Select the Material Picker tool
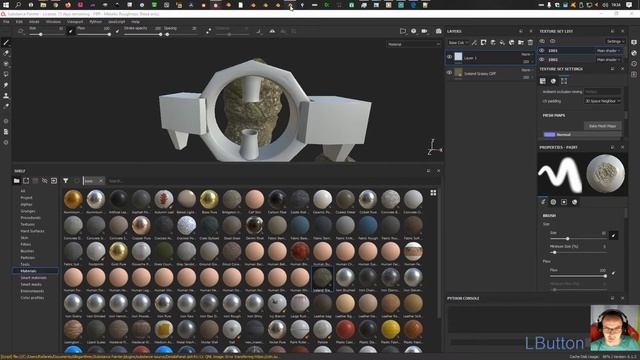Viewport: 640px width, 360px height. (6, 106)
